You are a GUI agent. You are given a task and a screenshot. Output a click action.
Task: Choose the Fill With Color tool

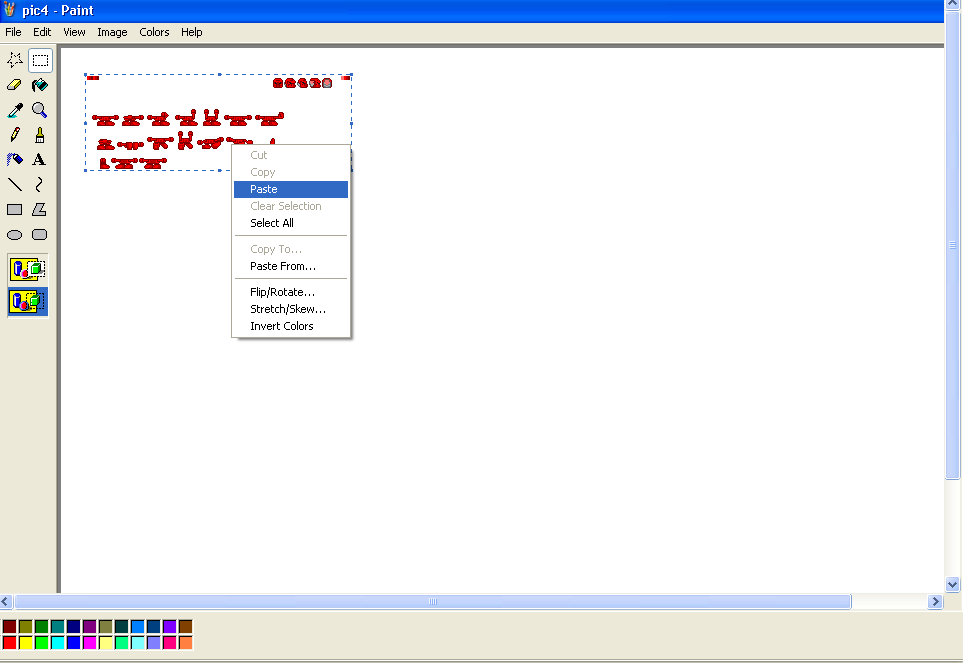pyautogui.click(x=40, y=84)
